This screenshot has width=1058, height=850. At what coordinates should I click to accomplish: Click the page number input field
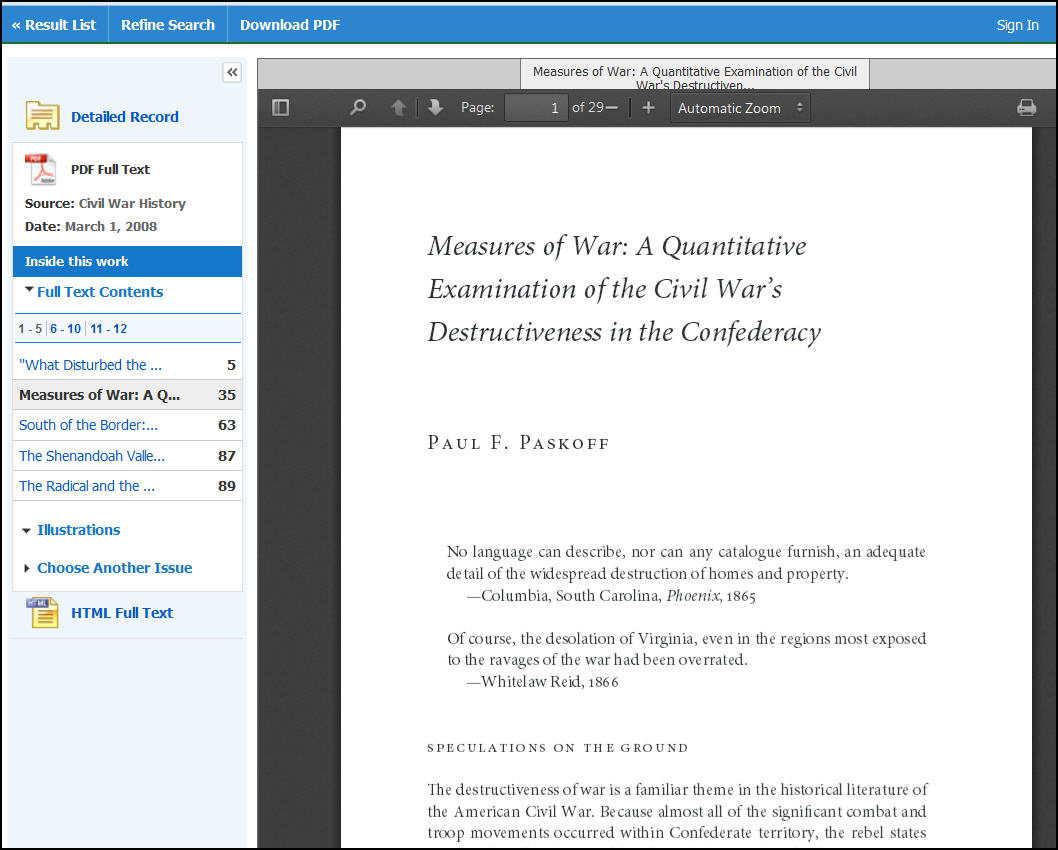536,107
